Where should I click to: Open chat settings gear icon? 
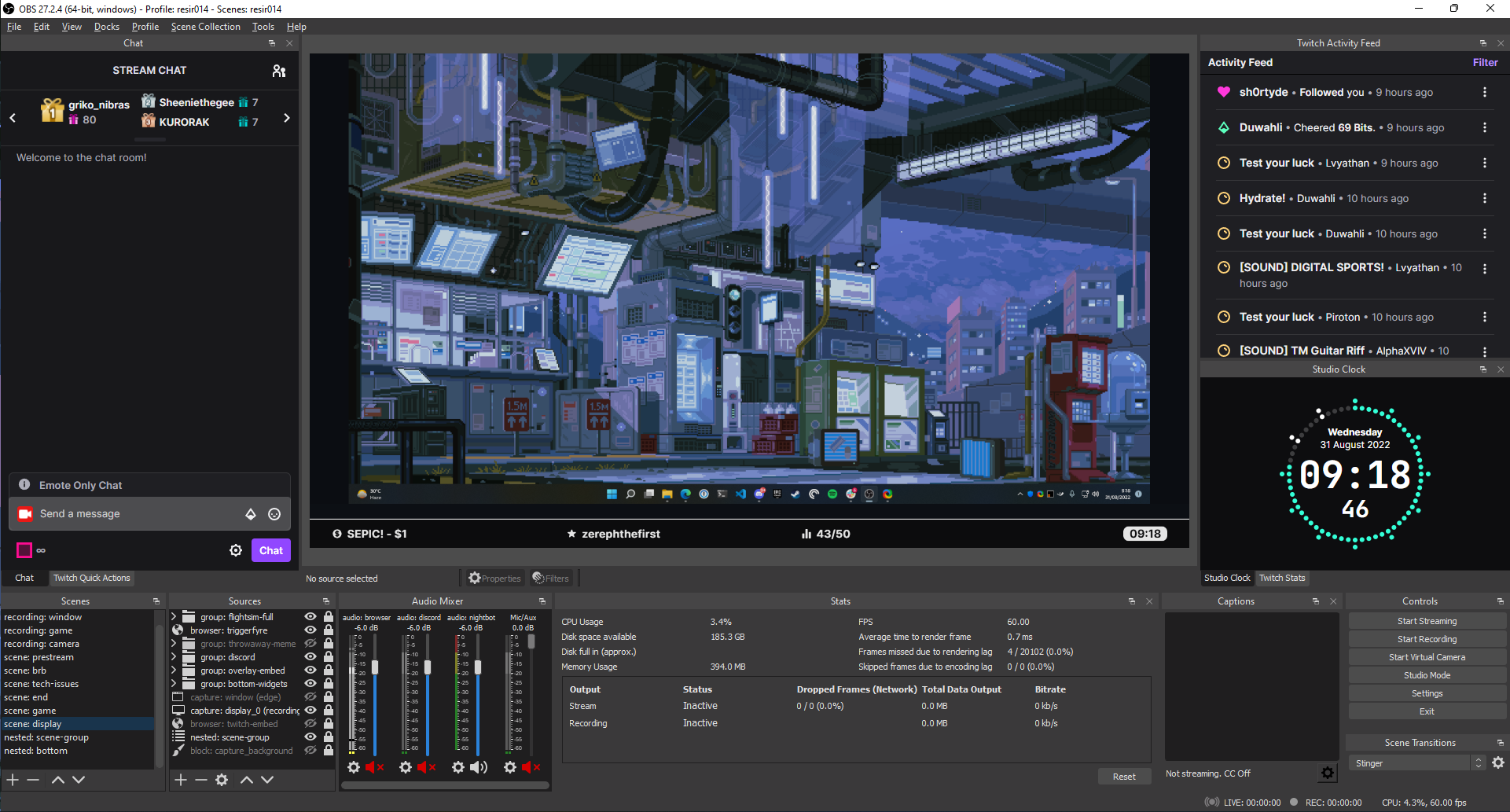pyautogui.click(x=236, y=550)
